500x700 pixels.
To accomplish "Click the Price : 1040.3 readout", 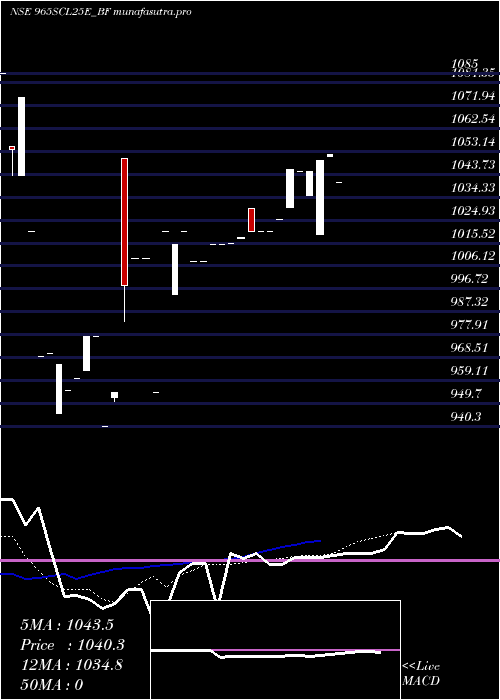I will (72, 645).
